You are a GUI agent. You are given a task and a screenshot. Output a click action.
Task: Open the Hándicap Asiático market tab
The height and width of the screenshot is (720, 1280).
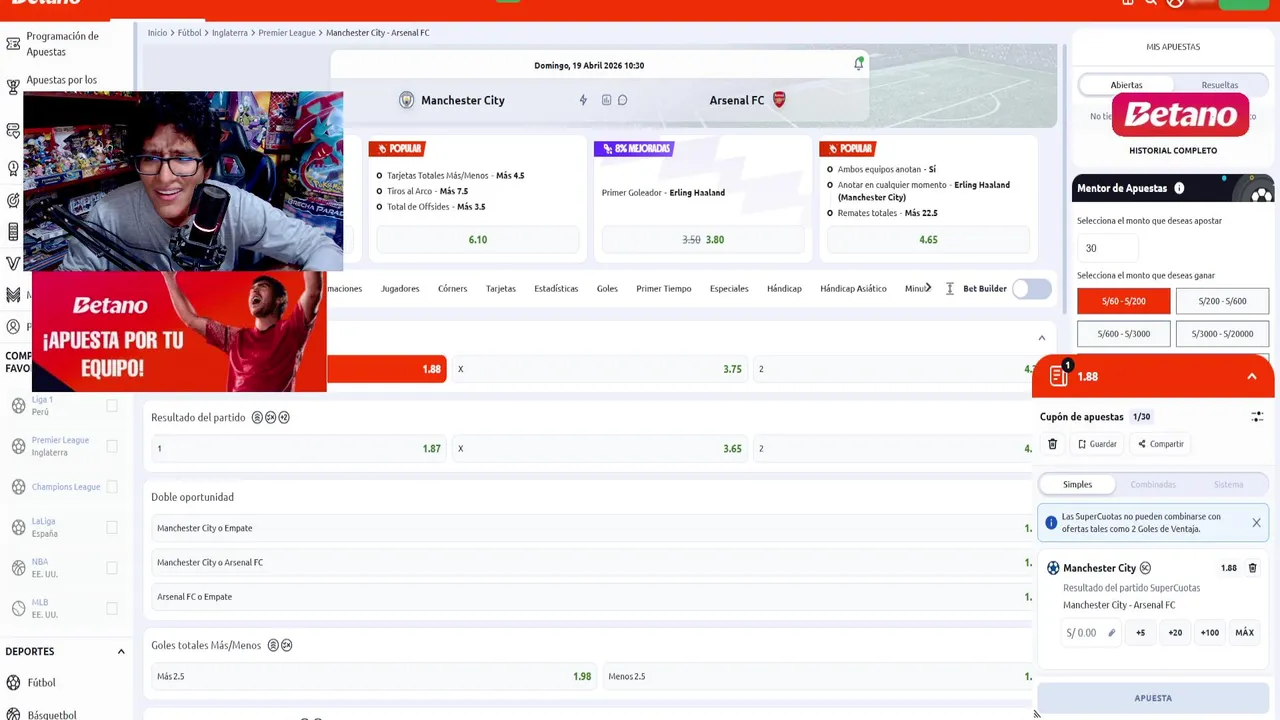(x=853, y=289)
